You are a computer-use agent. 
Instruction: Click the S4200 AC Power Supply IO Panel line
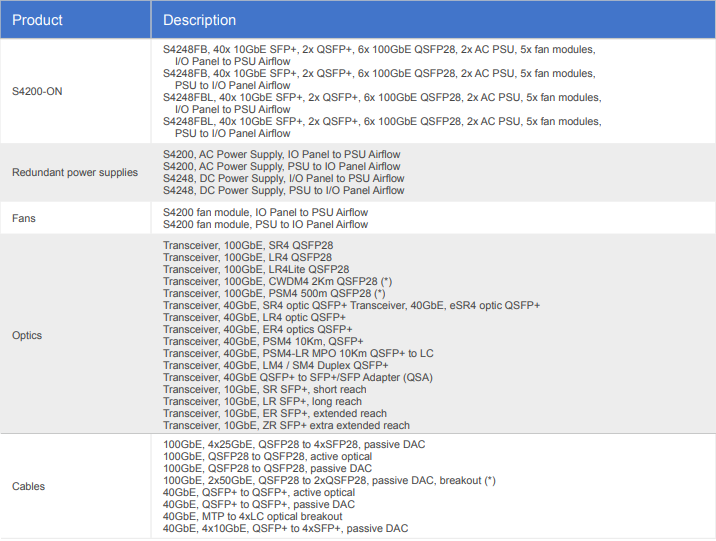281,155
